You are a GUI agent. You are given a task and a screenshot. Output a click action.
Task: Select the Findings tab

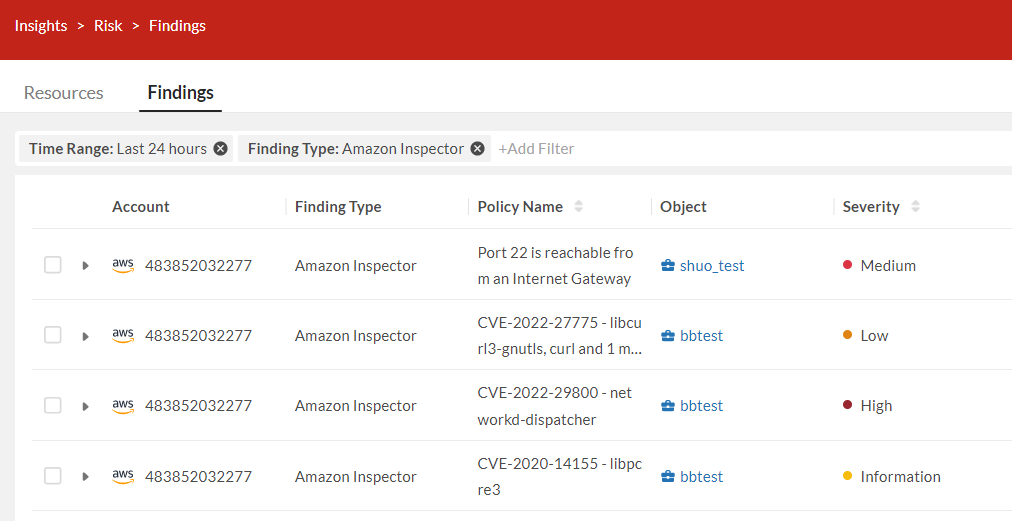pyautogui.click(x=180, y=93)
